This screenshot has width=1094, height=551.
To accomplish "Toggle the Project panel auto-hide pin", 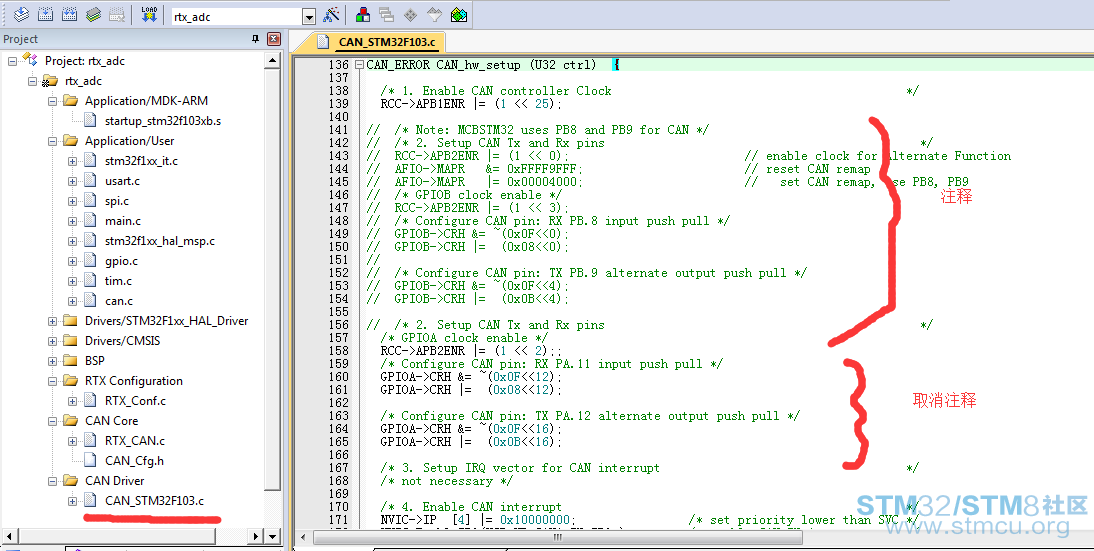I will pos(255,39).
